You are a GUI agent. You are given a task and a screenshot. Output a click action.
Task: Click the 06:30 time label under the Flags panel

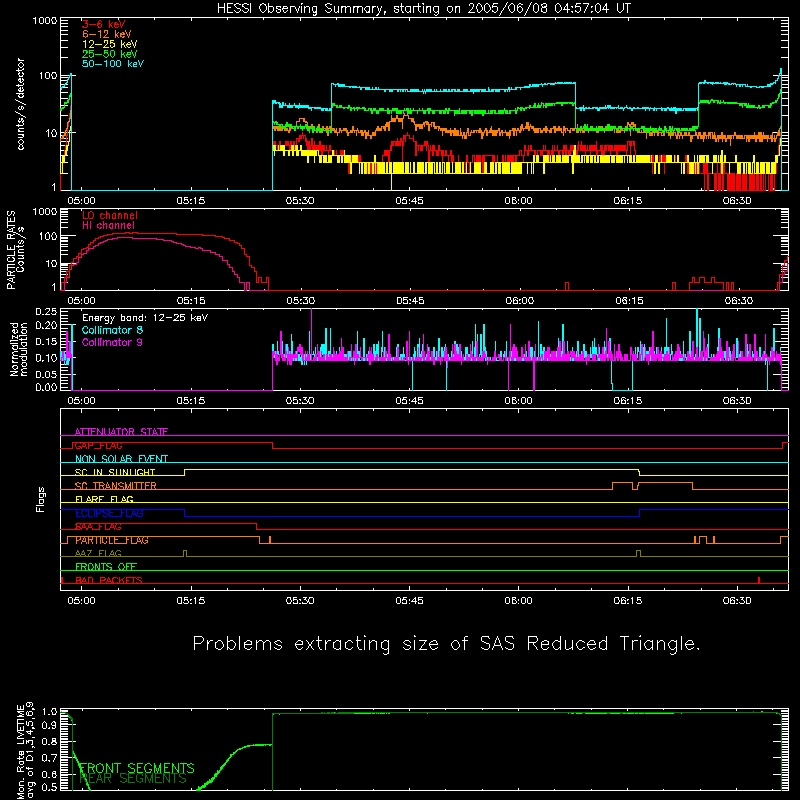click(737, 601)
